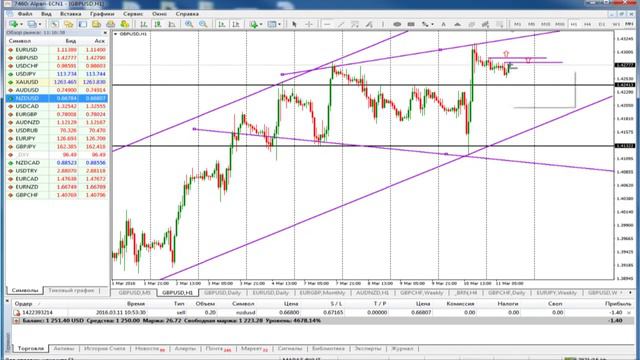Switch to line chart icon

172,24
